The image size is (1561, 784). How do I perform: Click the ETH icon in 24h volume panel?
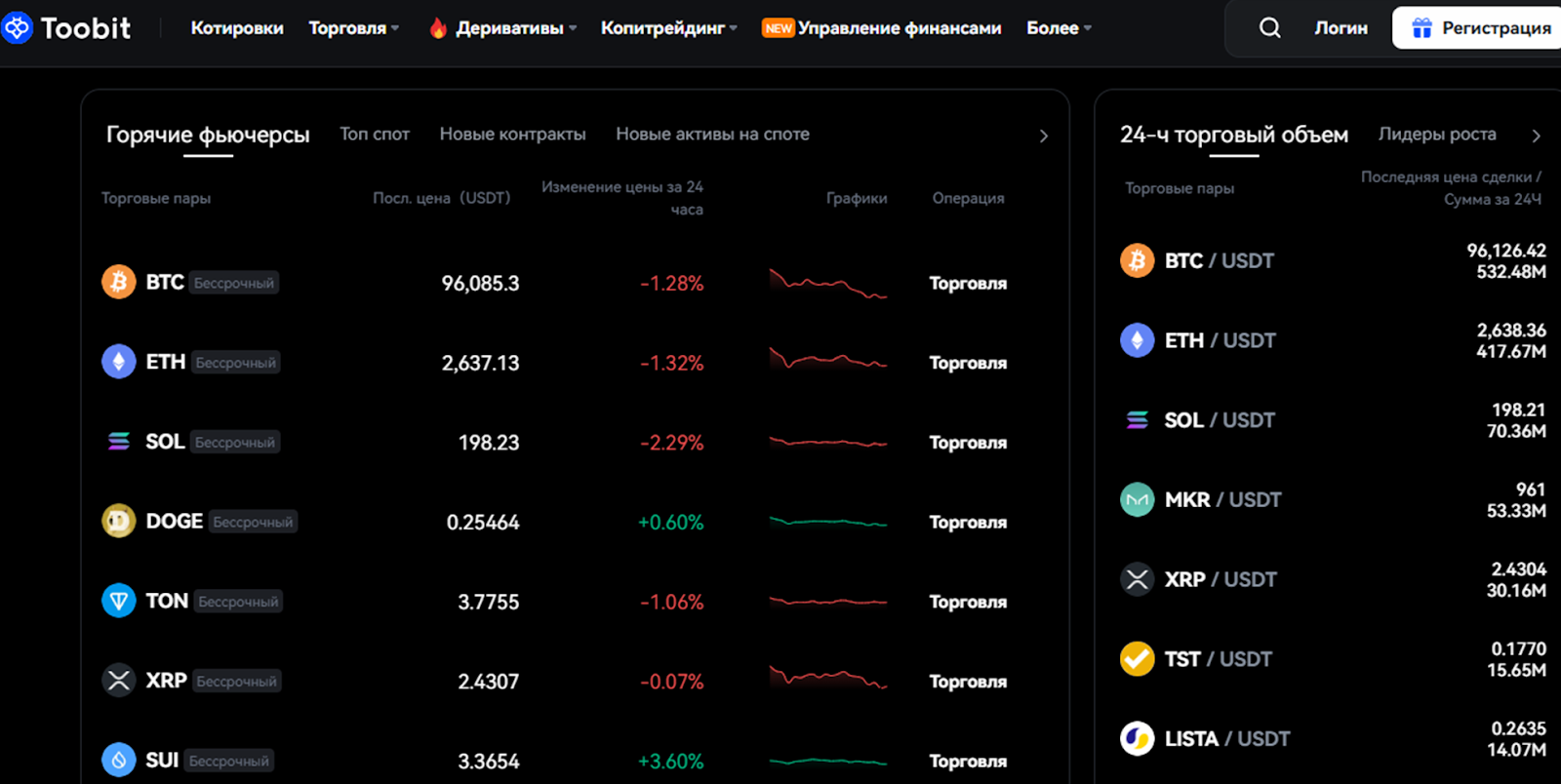click(1137, 340)
